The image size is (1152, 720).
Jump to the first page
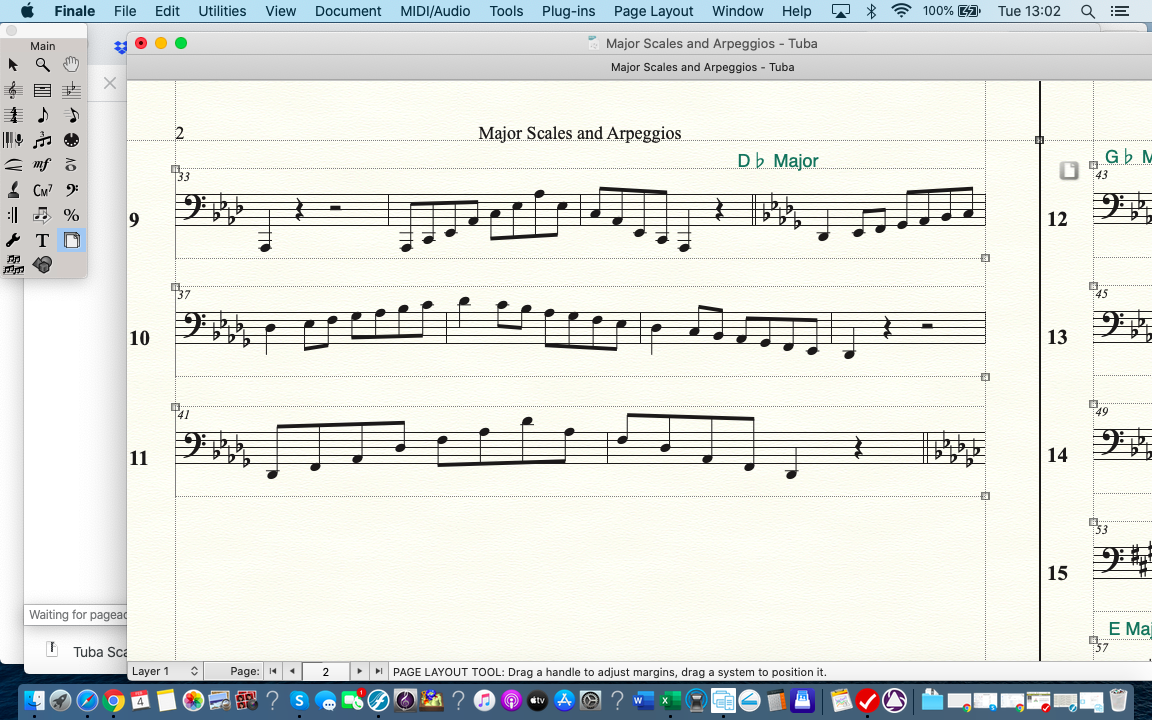point(273,671)
